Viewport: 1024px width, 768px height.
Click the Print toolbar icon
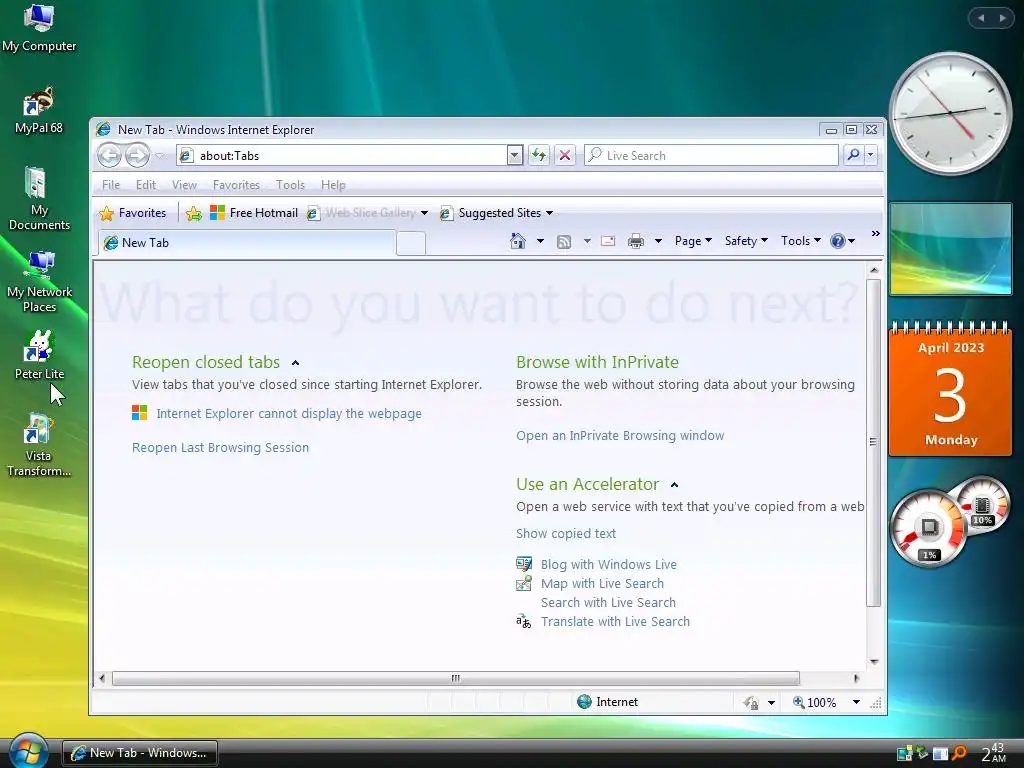tap(635, 242)
